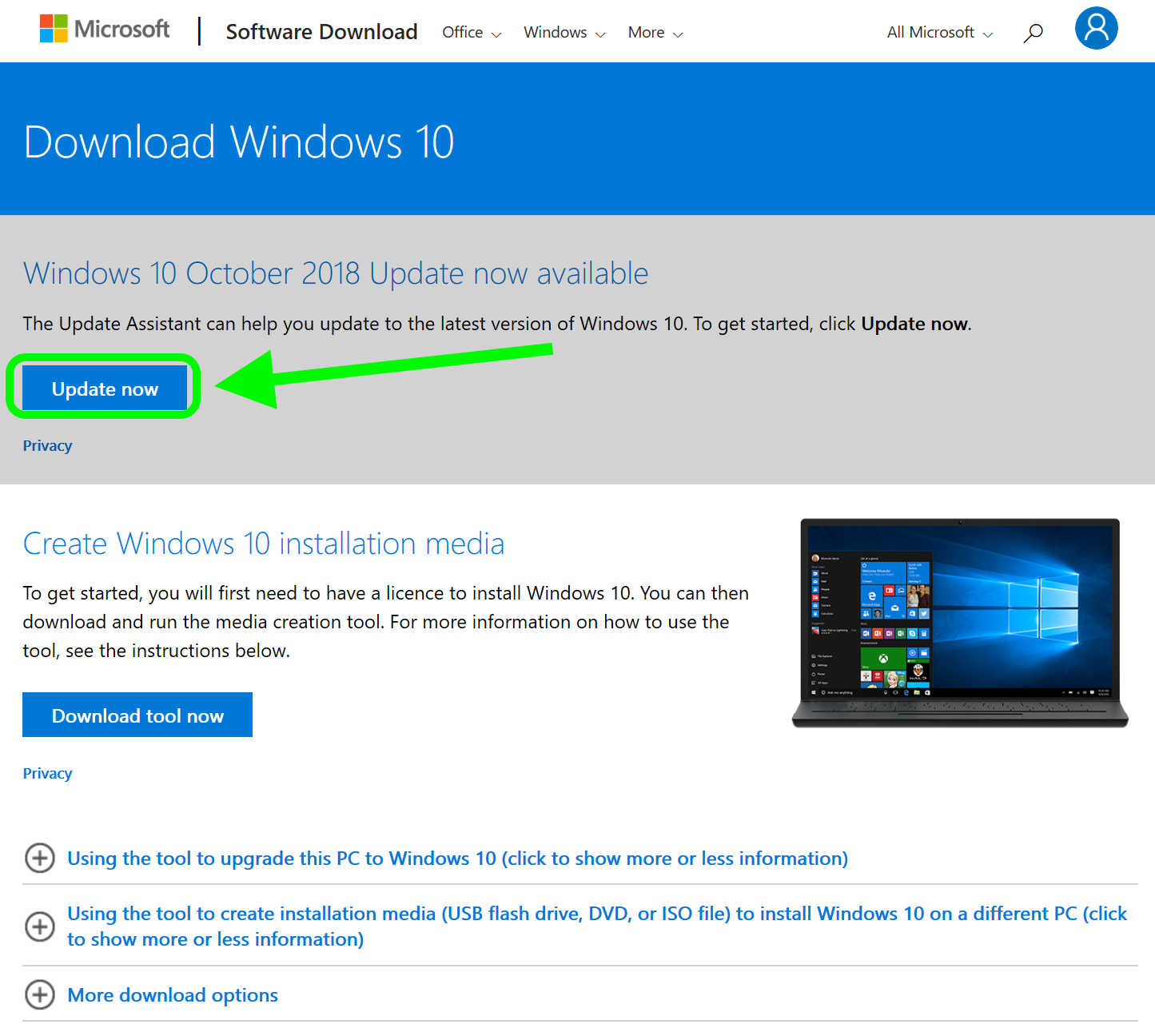Screen dimensions: 1155x1036
Task: Expand 'Using the tool to create installation media'
Action: [597, 926]
